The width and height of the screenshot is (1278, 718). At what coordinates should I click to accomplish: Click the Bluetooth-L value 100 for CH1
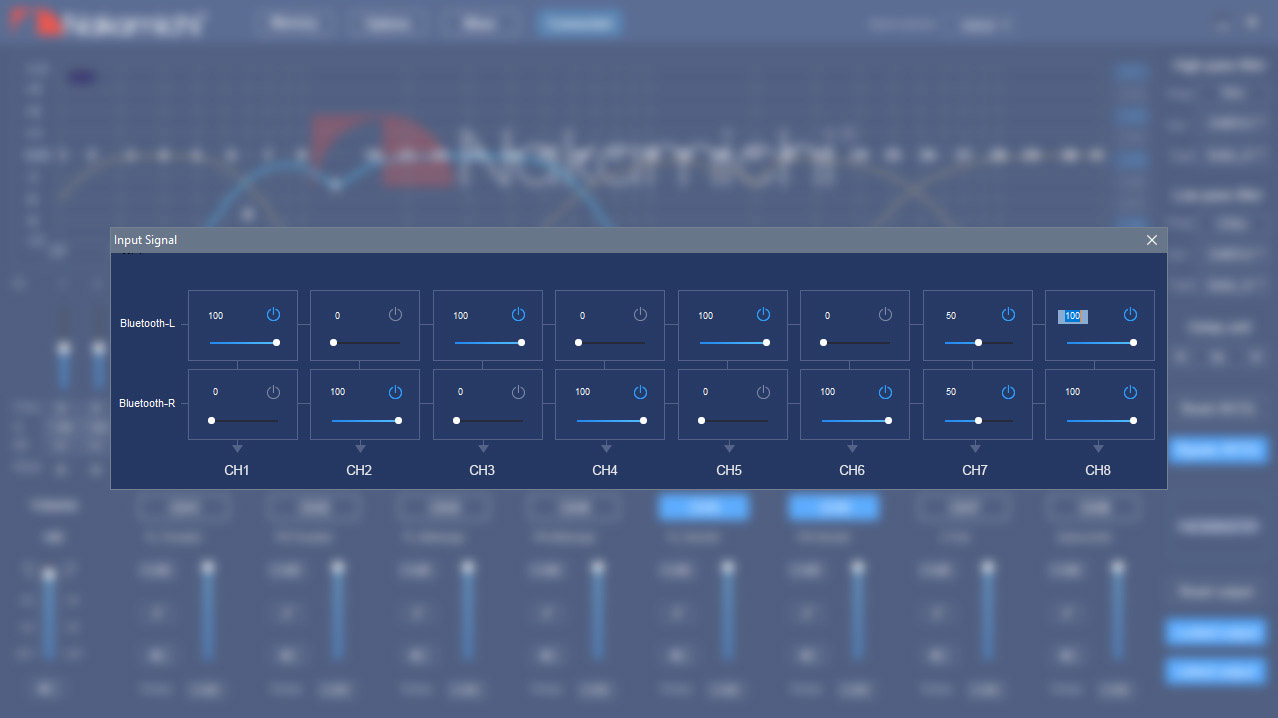click(x=216, y=316)
